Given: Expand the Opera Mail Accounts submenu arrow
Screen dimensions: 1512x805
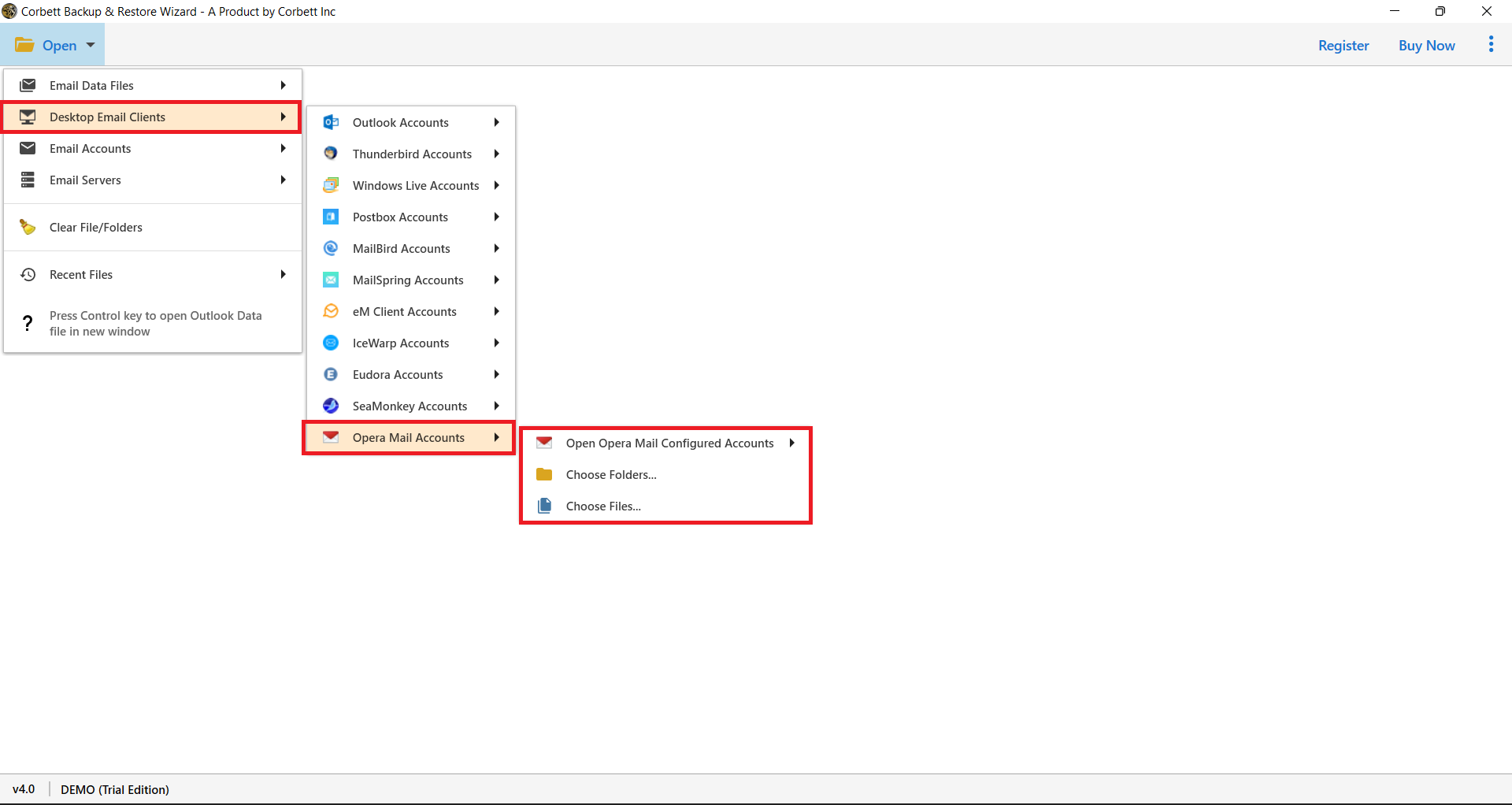Looking at the screenshot, I should point(497,437).
